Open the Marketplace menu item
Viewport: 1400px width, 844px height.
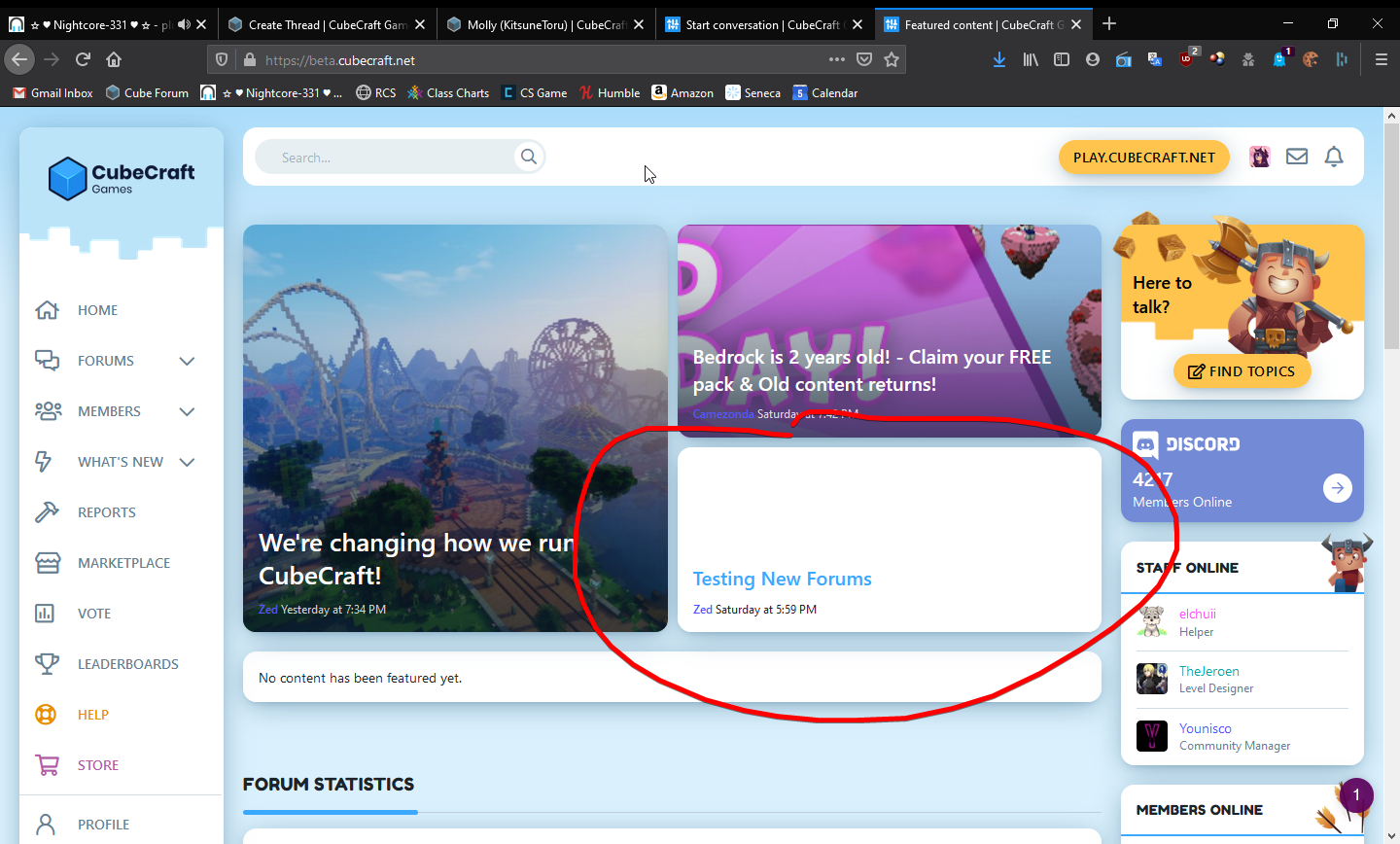point(123,563)
